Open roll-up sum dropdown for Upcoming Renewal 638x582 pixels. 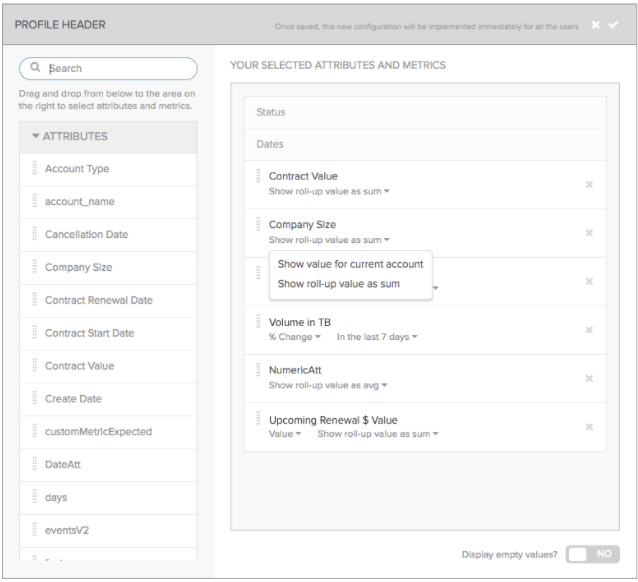378,434
